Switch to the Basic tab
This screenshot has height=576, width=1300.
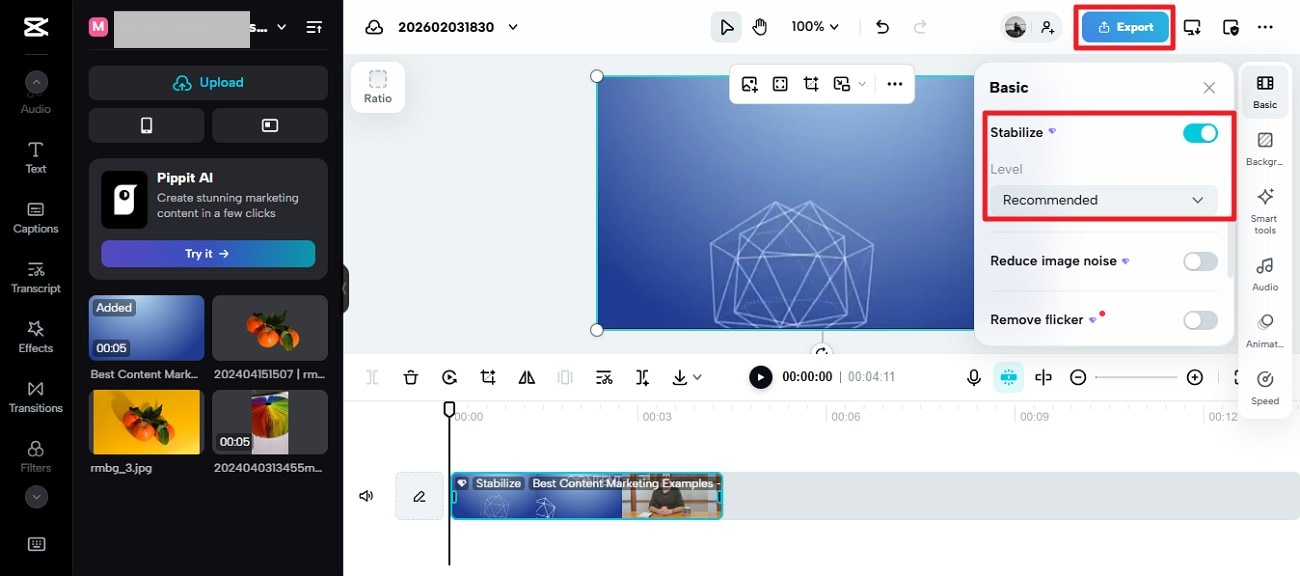pos(1265,91)
